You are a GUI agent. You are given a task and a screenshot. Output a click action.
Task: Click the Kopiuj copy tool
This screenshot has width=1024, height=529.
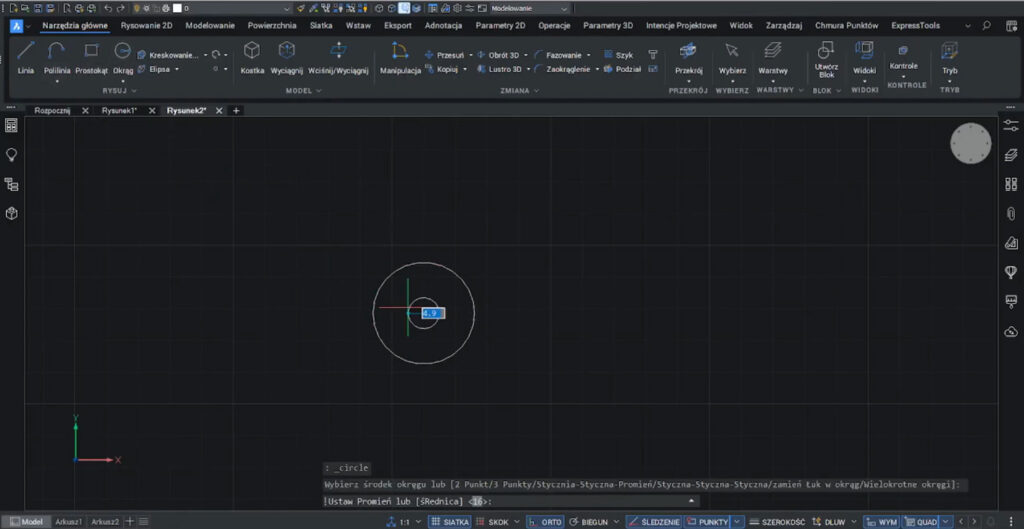[x=441, y=69]
